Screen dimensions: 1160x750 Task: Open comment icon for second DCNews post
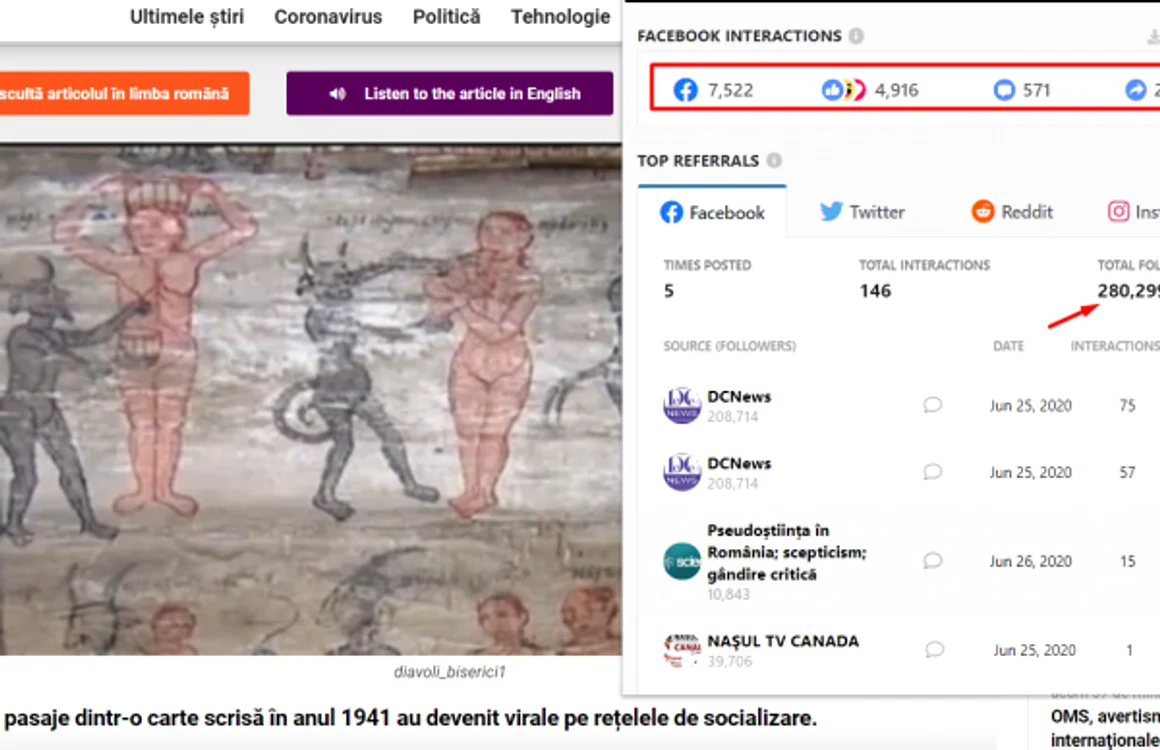(x=932, y=472)
